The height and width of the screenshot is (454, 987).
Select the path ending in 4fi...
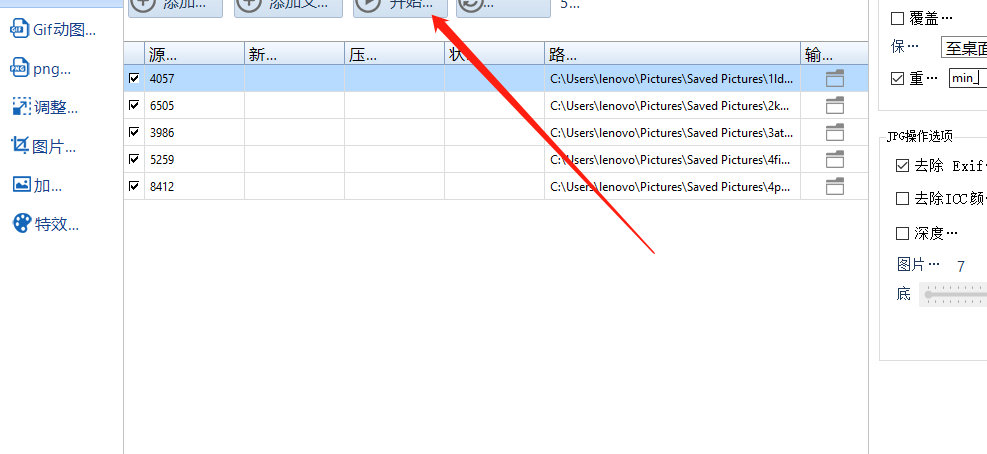click(670, 160)
